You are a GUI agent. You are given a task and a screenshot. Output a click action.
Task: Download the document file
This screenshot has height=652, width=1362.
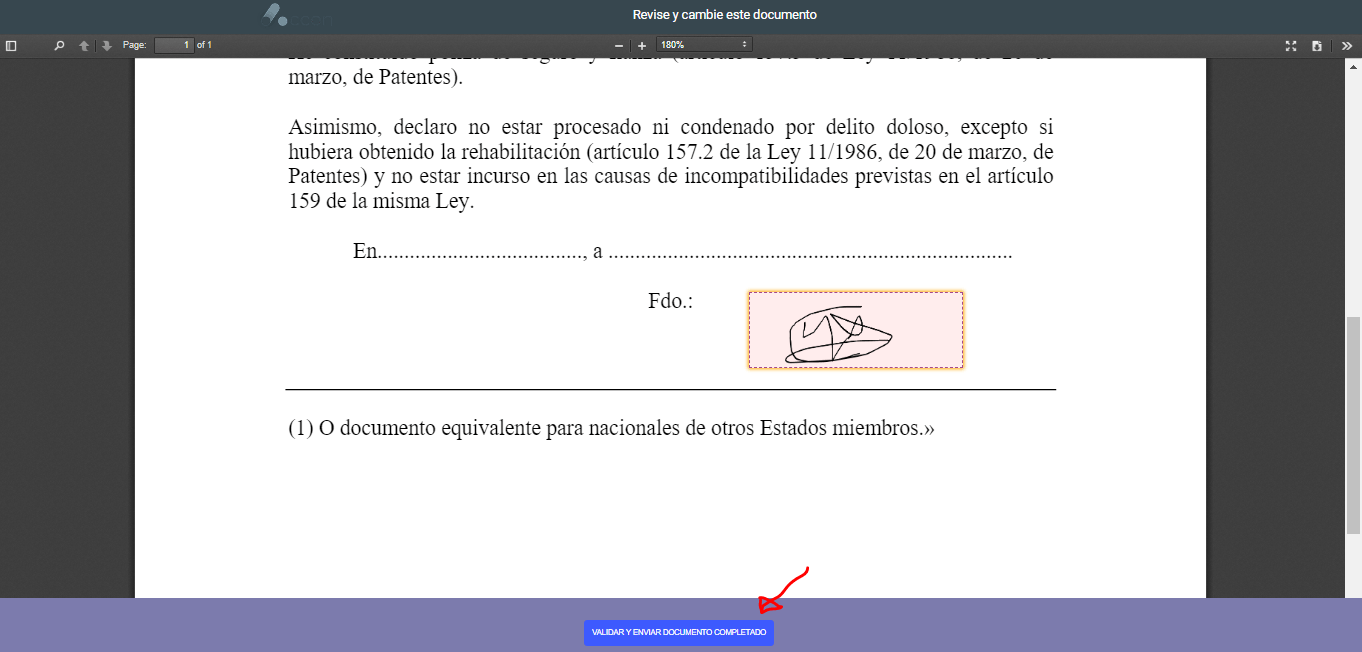[1317, 45]
